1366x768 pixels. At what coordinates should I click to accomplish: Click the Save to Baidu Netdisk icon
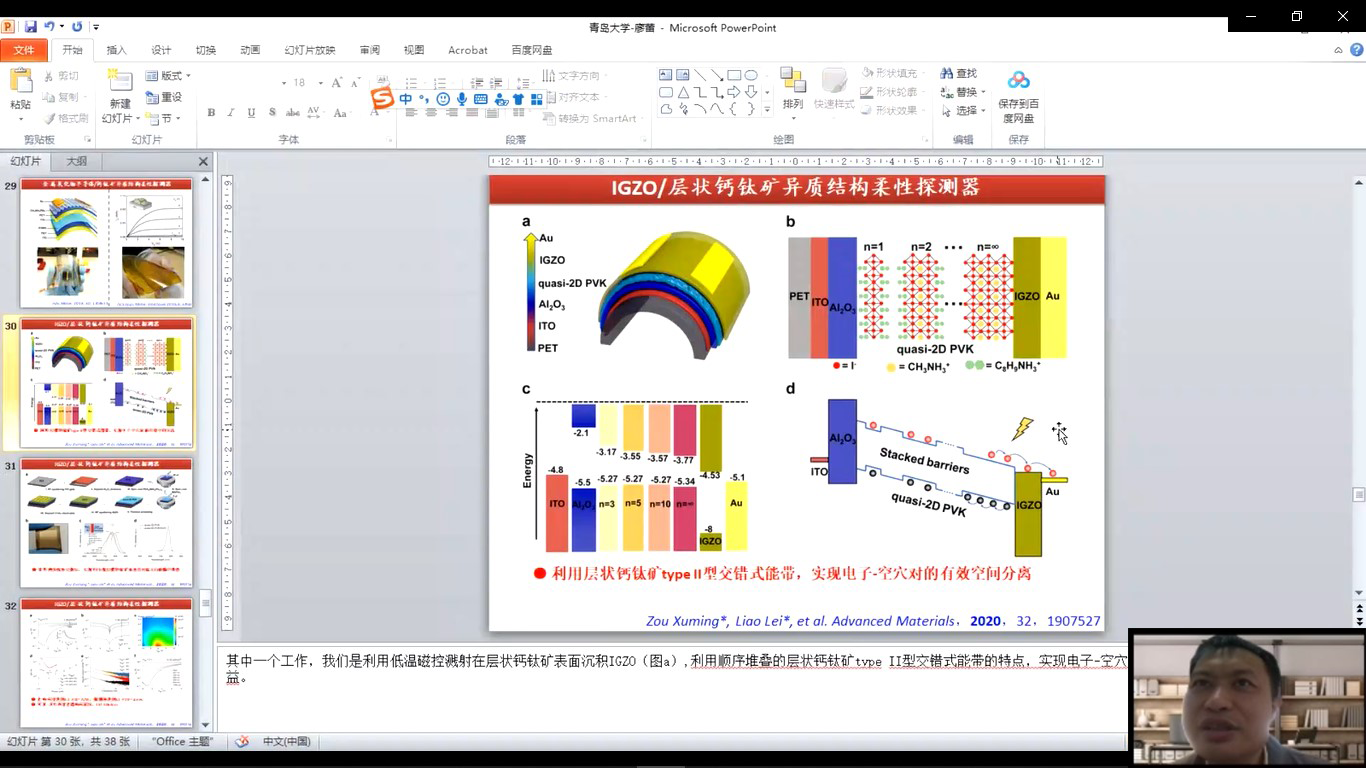point(1018,81)
